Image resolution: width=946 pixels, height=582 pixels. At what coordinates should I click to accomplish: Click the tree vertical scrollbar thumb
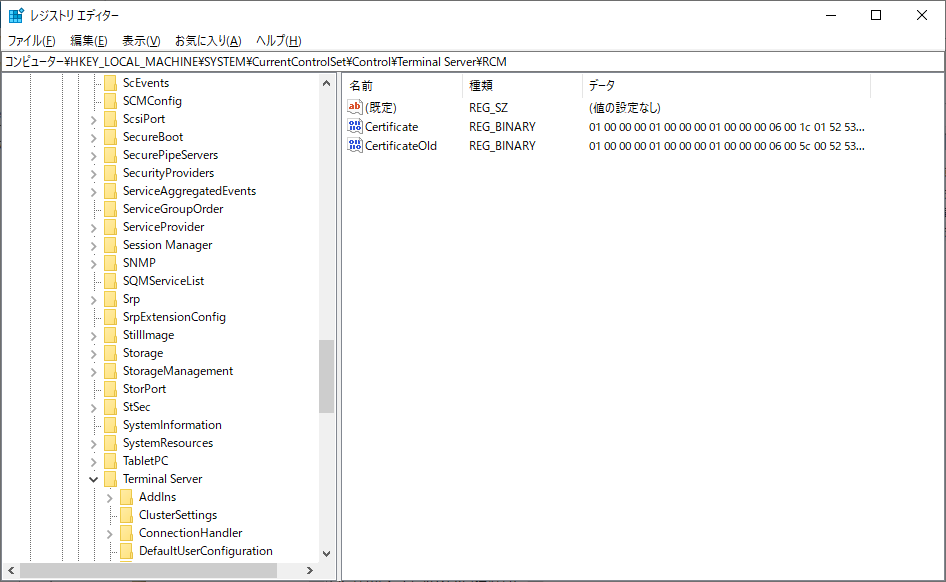pos(326,376)
